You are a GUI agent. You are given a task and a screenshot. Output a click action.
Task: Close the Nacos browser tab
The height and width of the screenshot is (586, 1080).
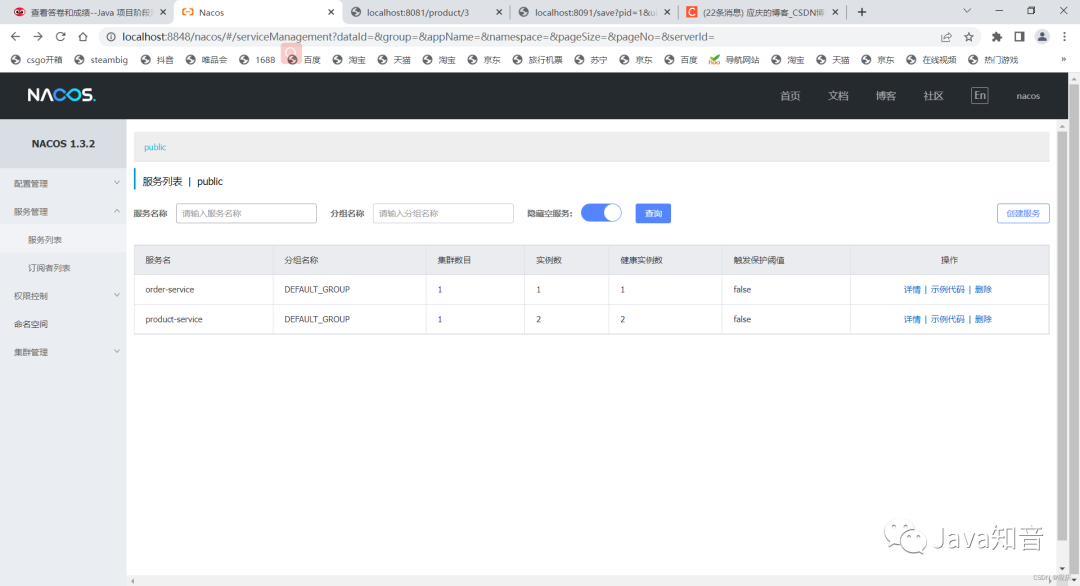click(331, 12)
